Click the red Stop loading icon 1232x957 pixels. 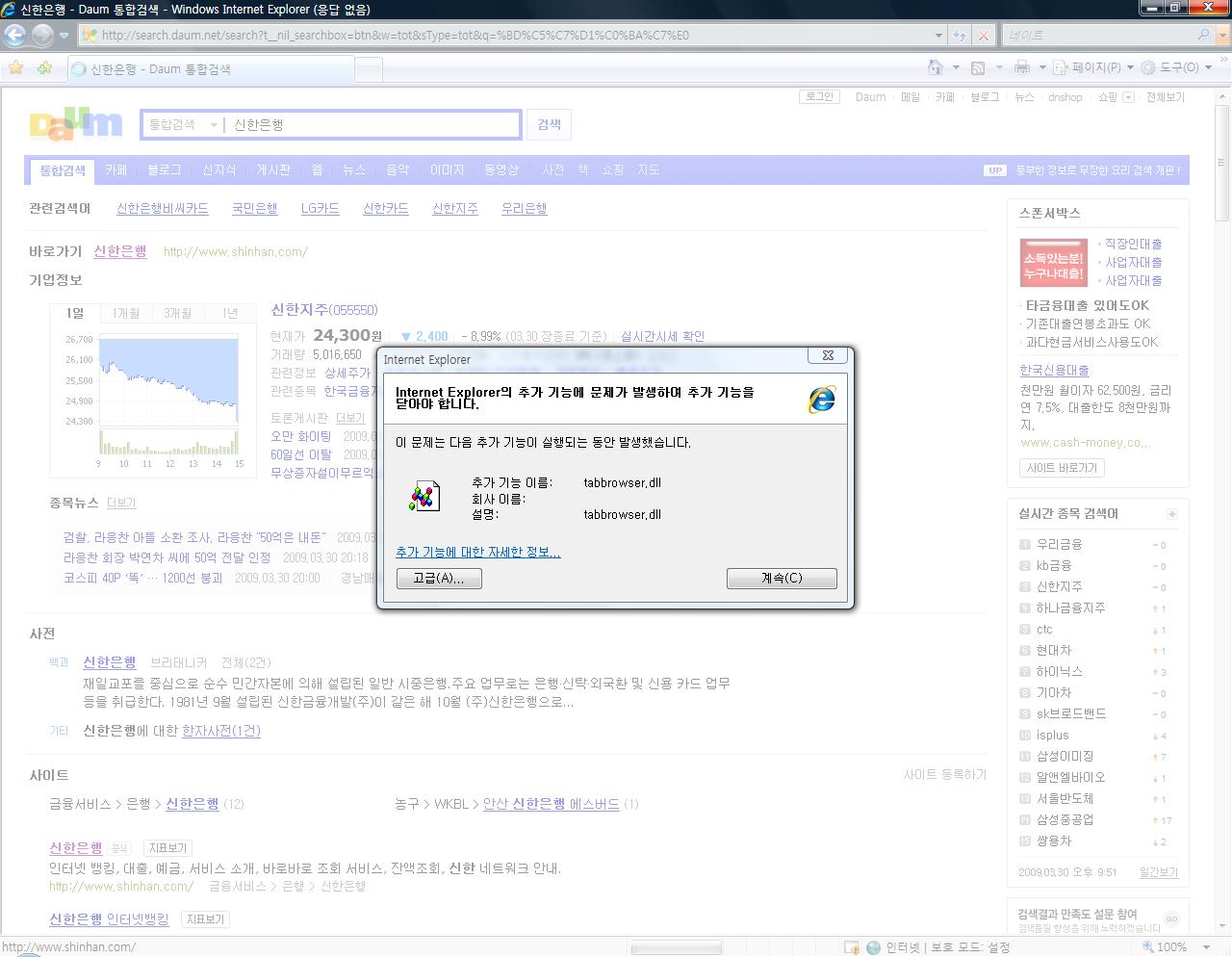click(983, 36)
